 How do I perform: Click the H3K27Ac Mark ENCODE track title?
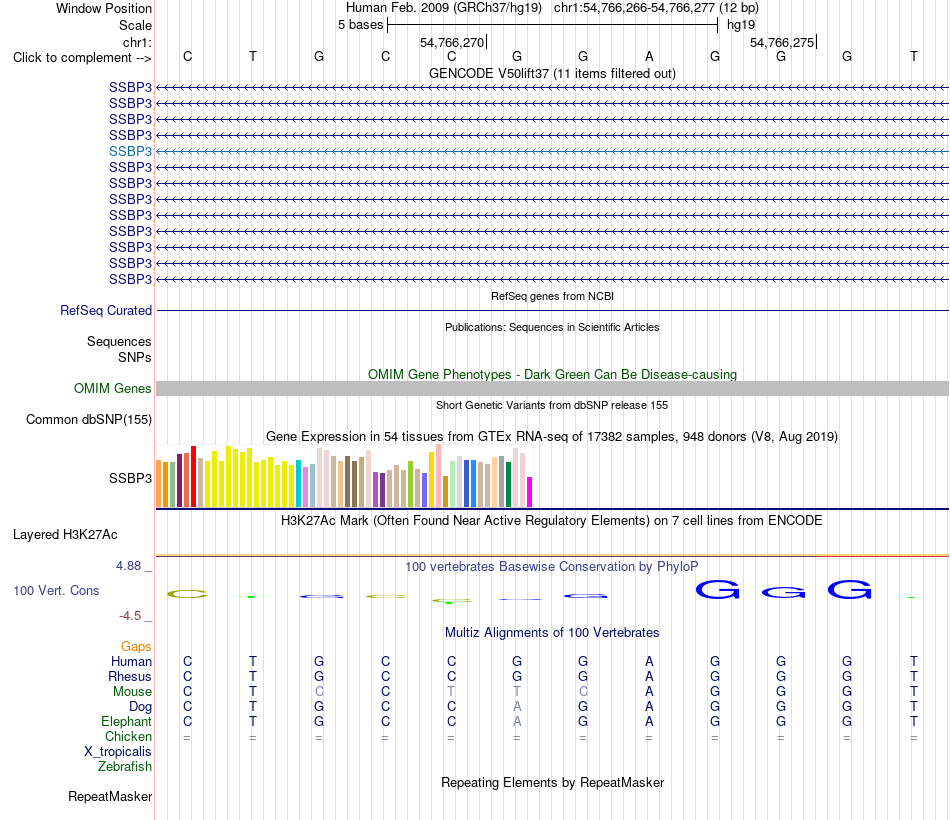[x=552, y=521]
